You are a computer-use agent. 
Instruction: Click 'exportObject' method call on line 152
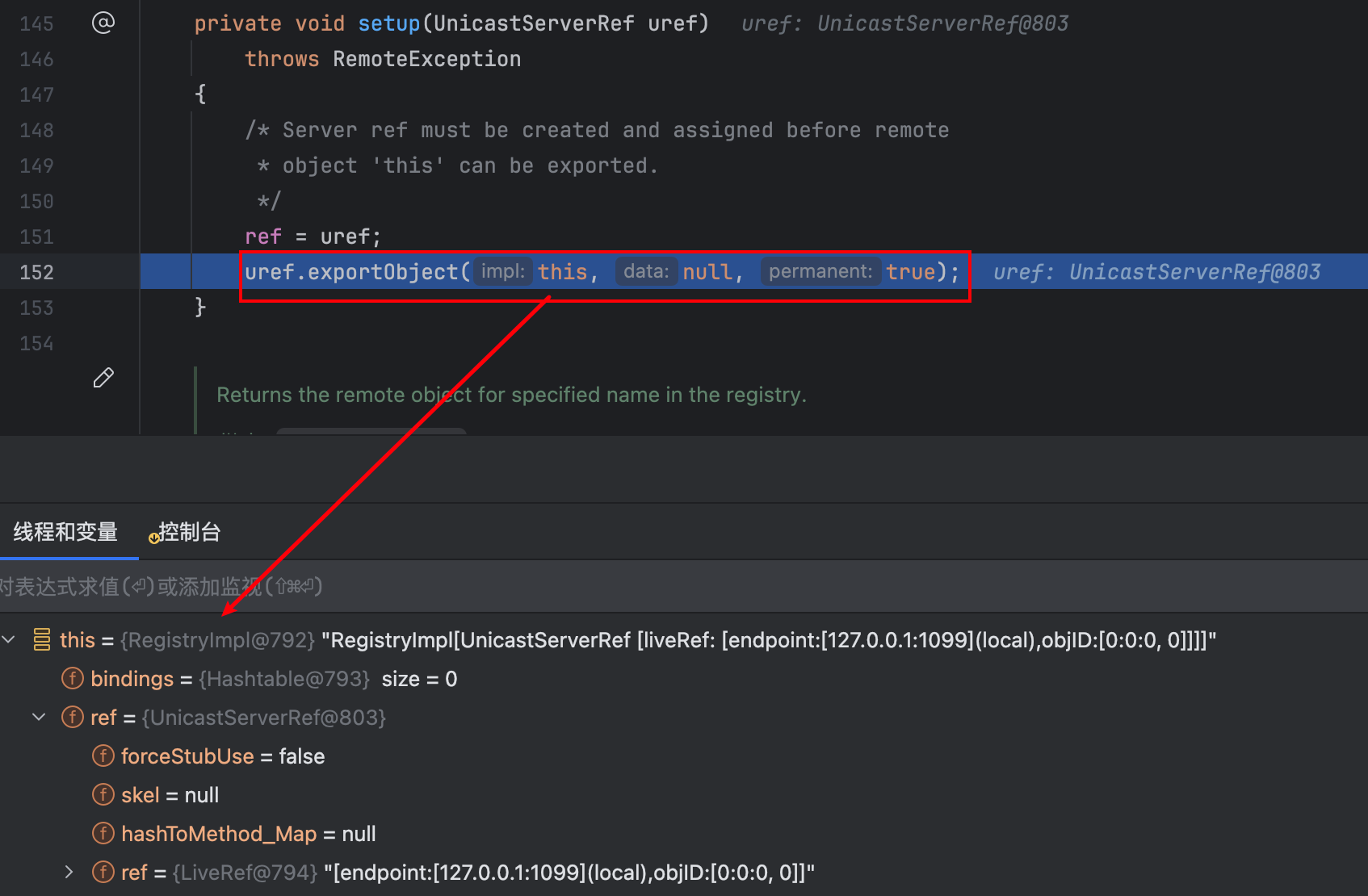[x=383, y=272]
